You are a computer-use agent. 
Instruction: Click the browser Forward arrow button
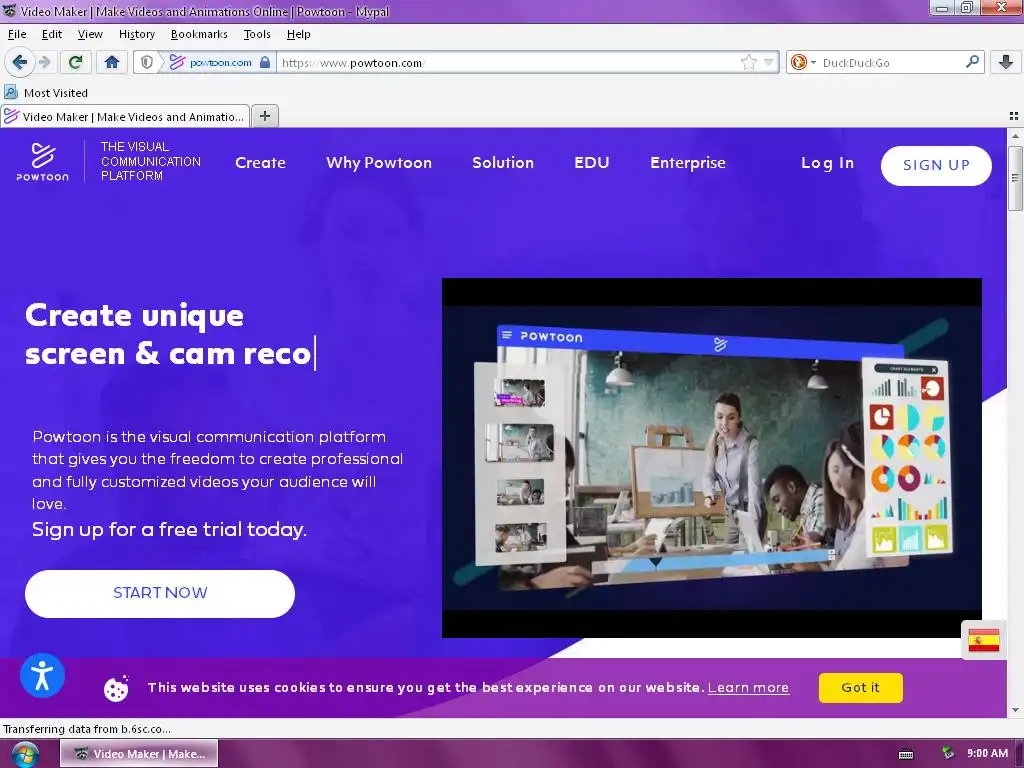[x=44, y=62]
